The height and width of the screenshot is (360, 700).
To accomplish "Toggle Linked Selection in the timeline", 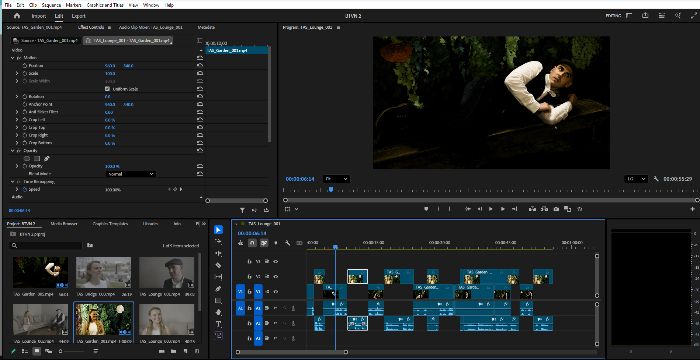I will point(264,243).
